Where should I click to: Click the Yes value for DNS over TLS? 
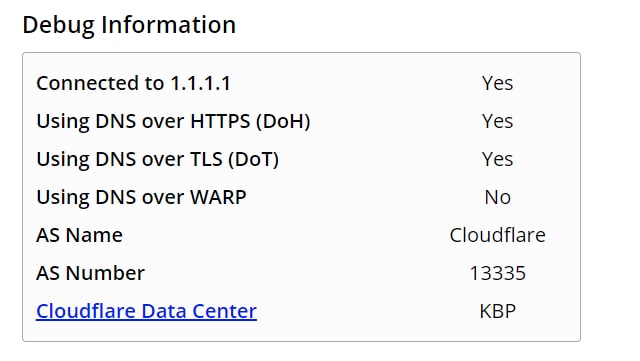(x=497, y=159)
